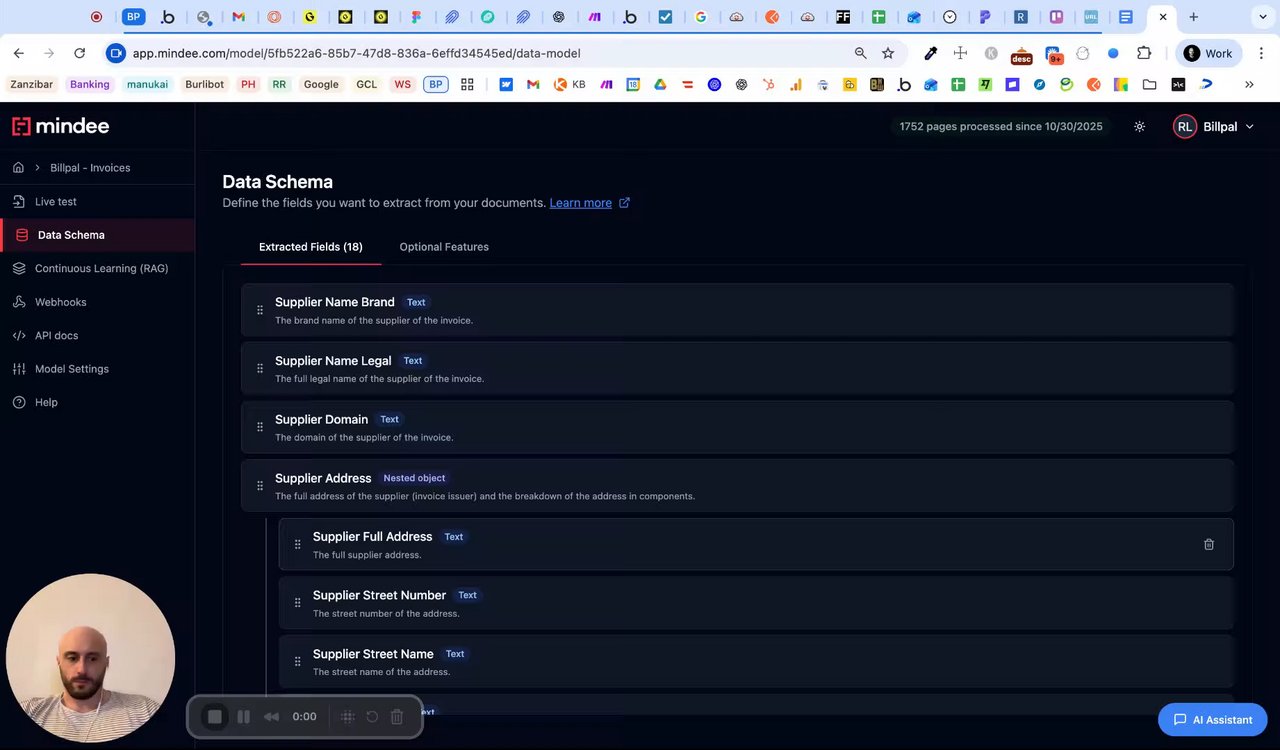
Task: Switch to the Optional Features tab
Action: click(444, 247)
